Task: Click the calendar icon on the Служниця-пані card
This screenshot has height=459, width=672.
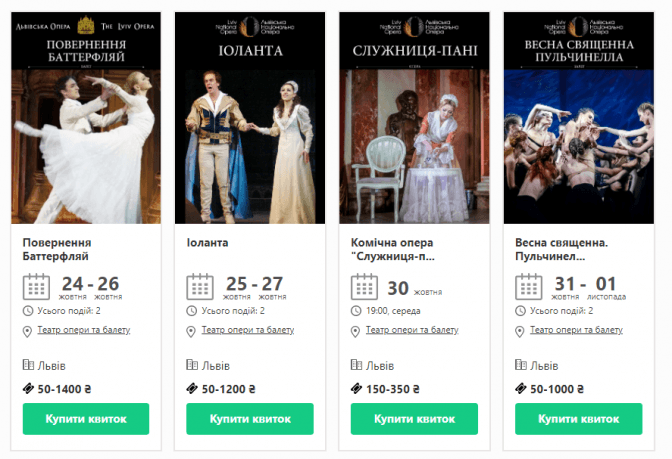Action: [364, 287]
